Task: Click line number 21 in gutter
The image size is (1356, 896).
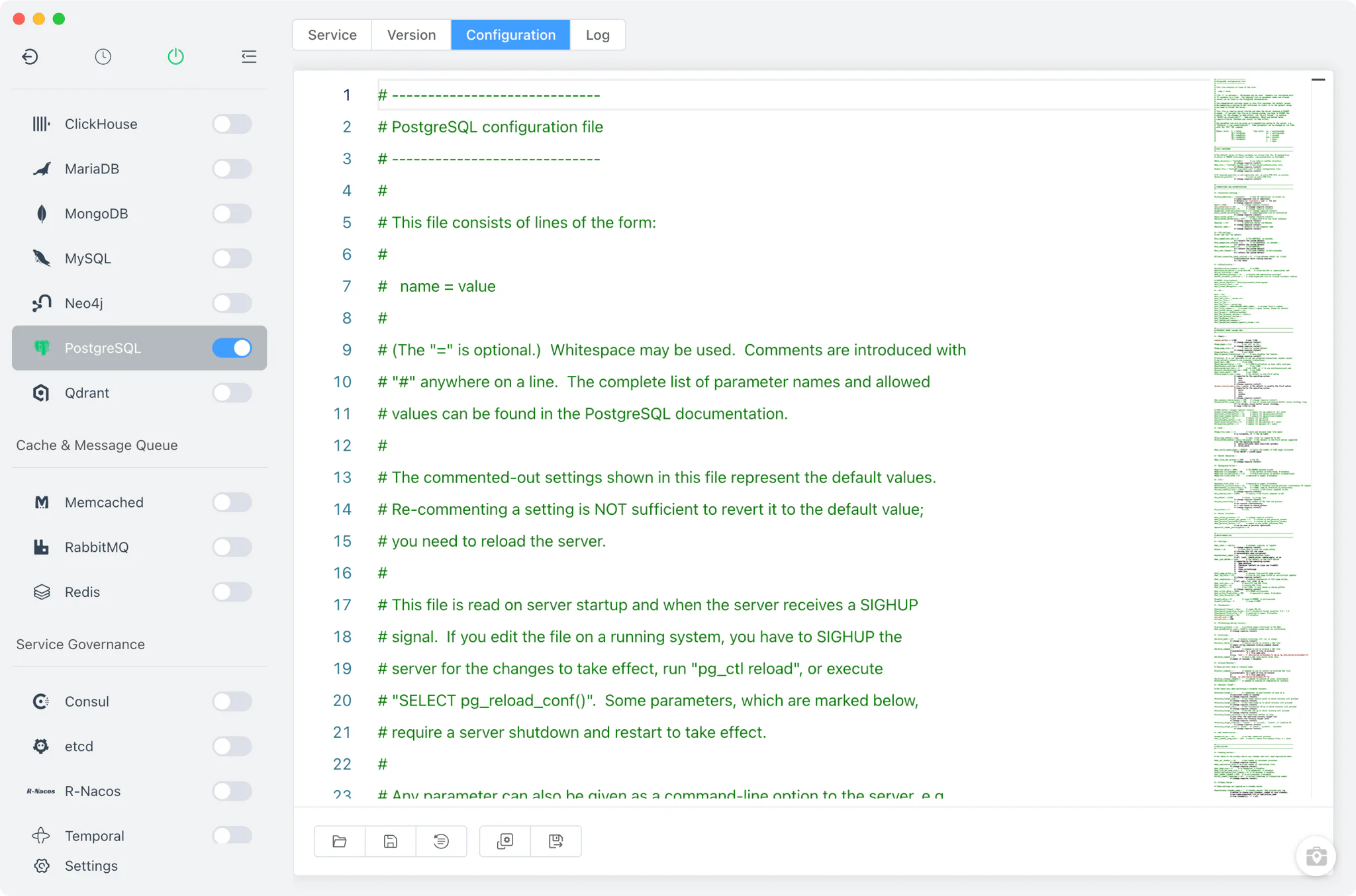Action: (342, 733)
